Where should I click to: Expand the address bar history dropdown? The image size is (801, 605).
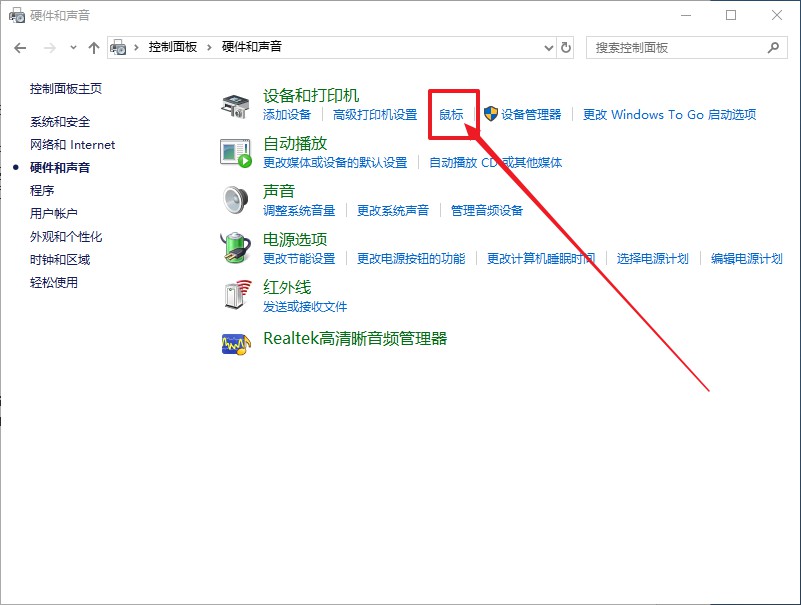[x=549, y=48]
